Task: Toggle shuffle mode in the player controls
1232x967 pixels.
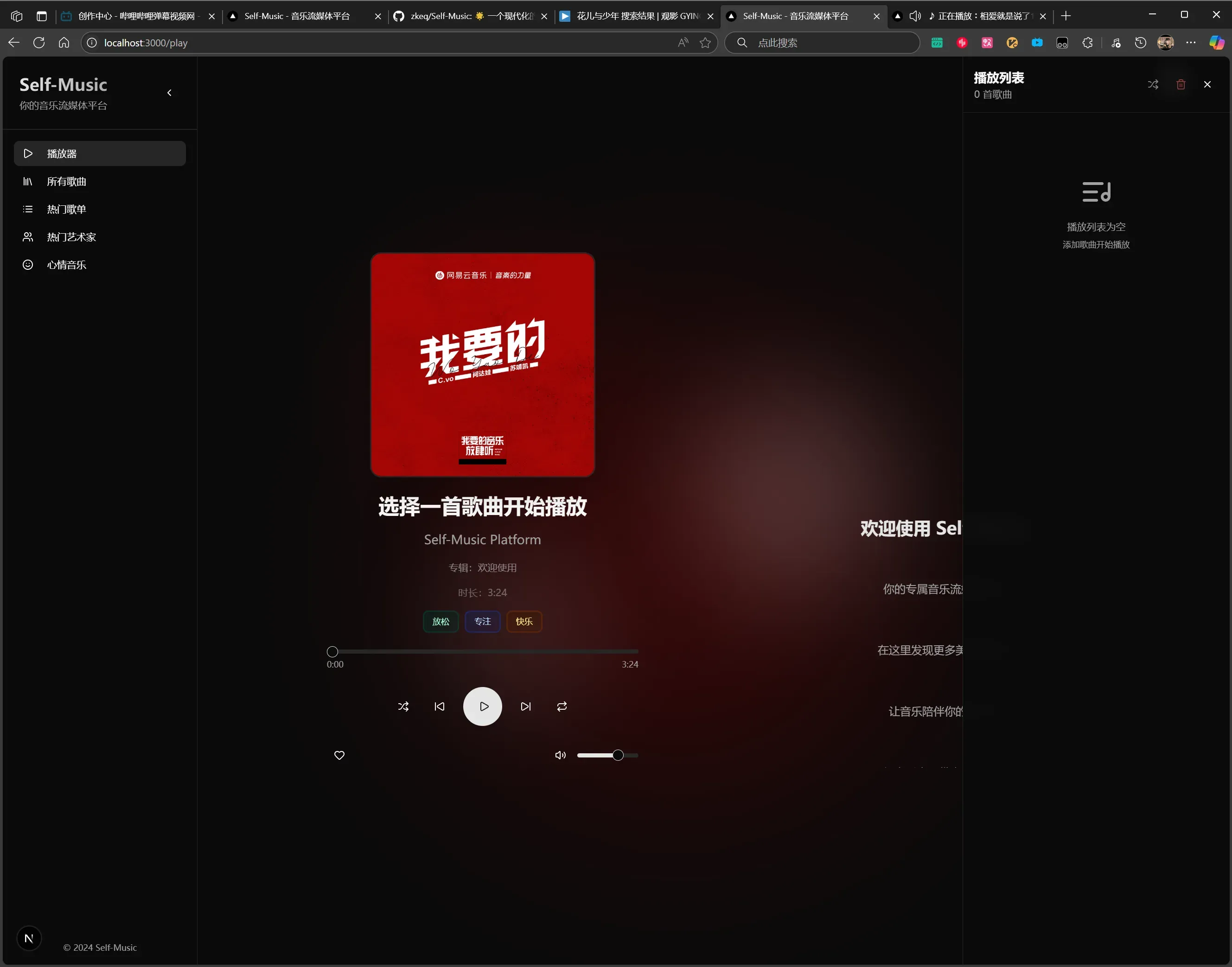Action: click(x=403, y=706)
